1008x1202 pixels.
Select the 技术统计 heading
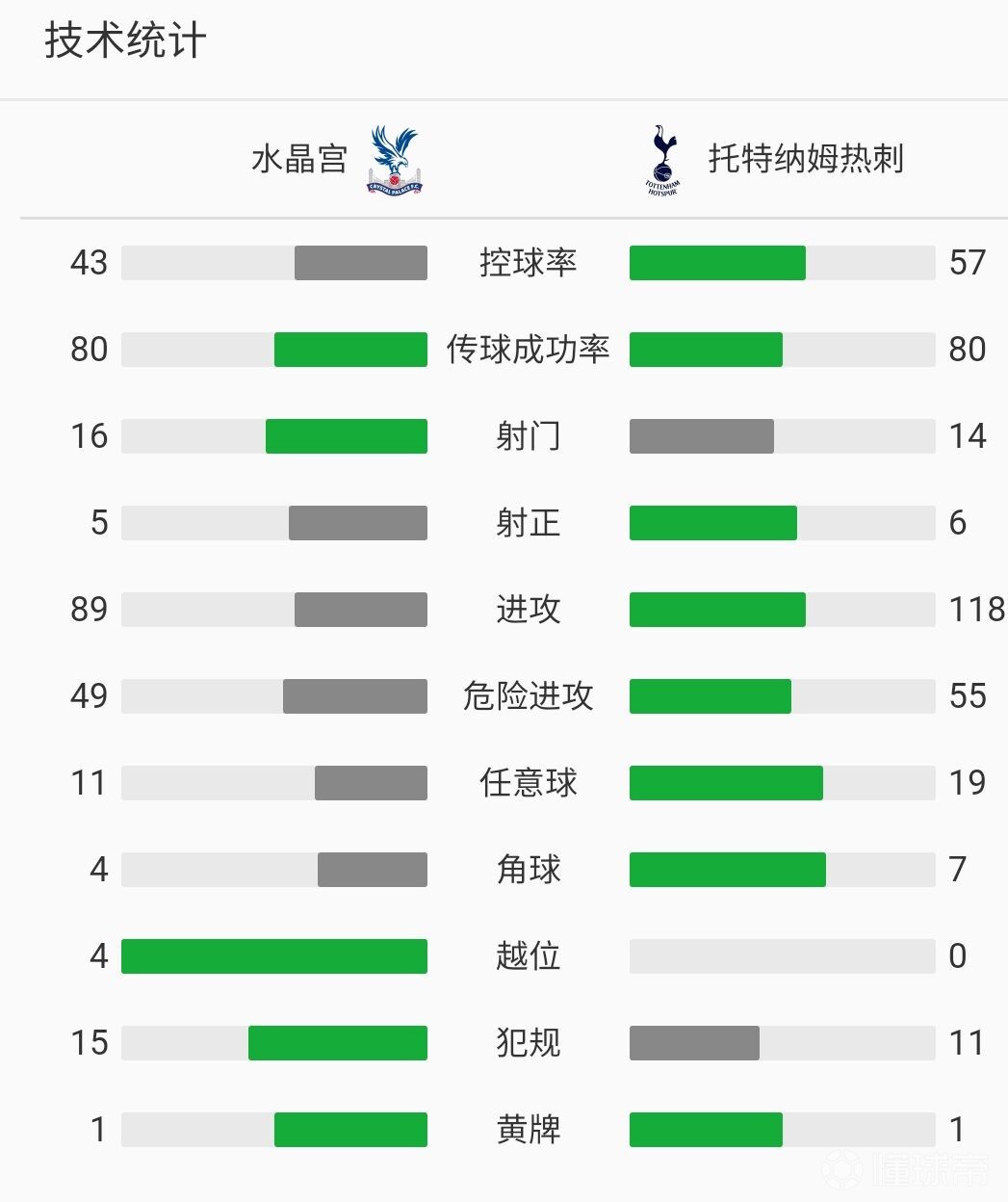pos(125,41)
